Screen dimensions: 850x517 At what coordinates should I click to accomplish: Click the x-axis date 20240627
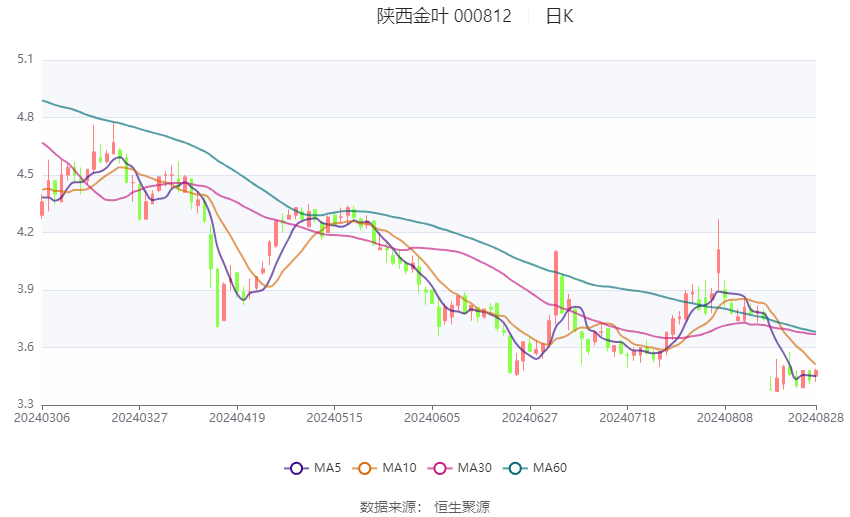point(530,418)
